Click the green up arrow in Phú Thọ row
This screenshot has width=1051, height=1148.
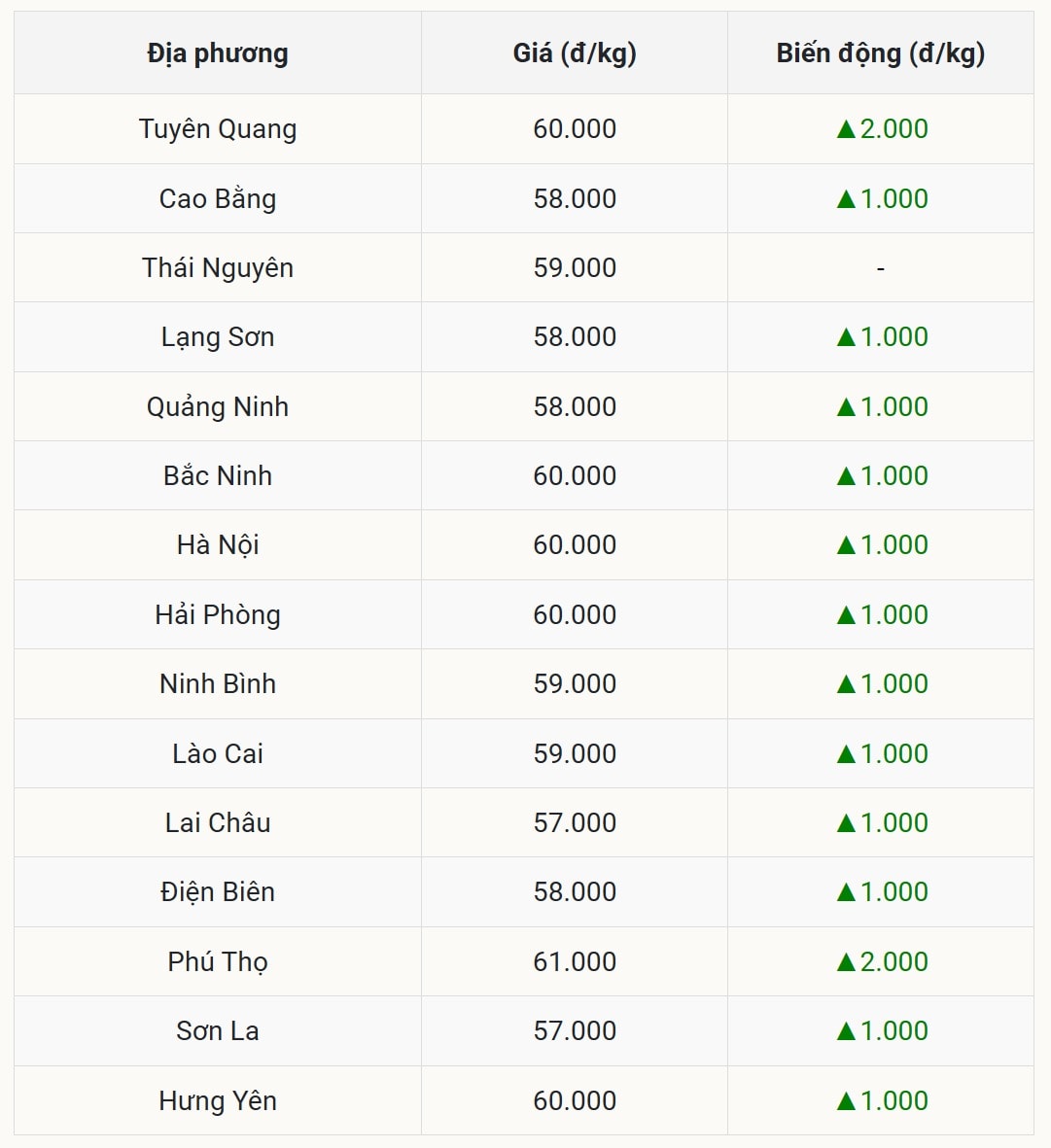[x=846, y=962]
